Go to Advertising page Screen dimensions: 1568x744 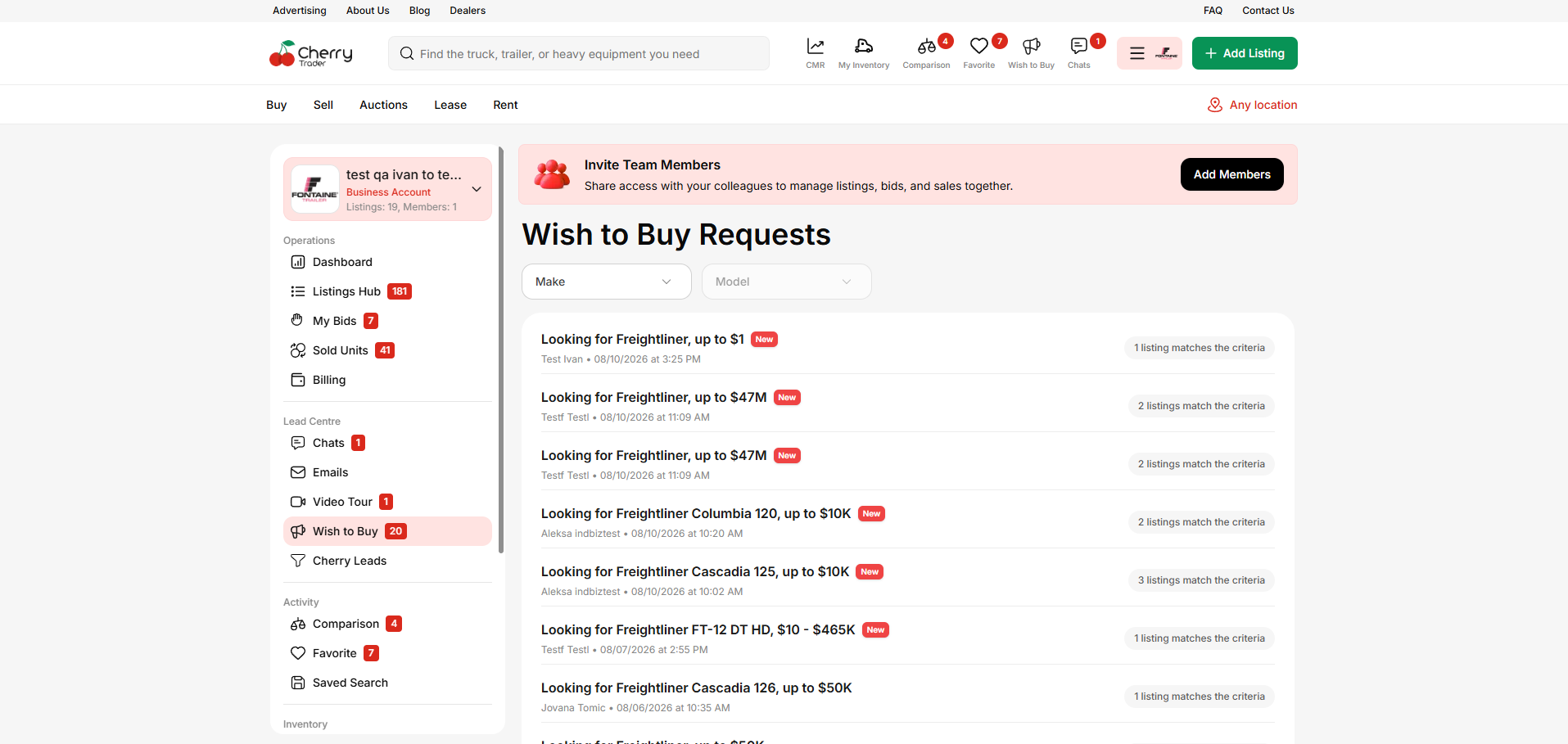[299, 11]
